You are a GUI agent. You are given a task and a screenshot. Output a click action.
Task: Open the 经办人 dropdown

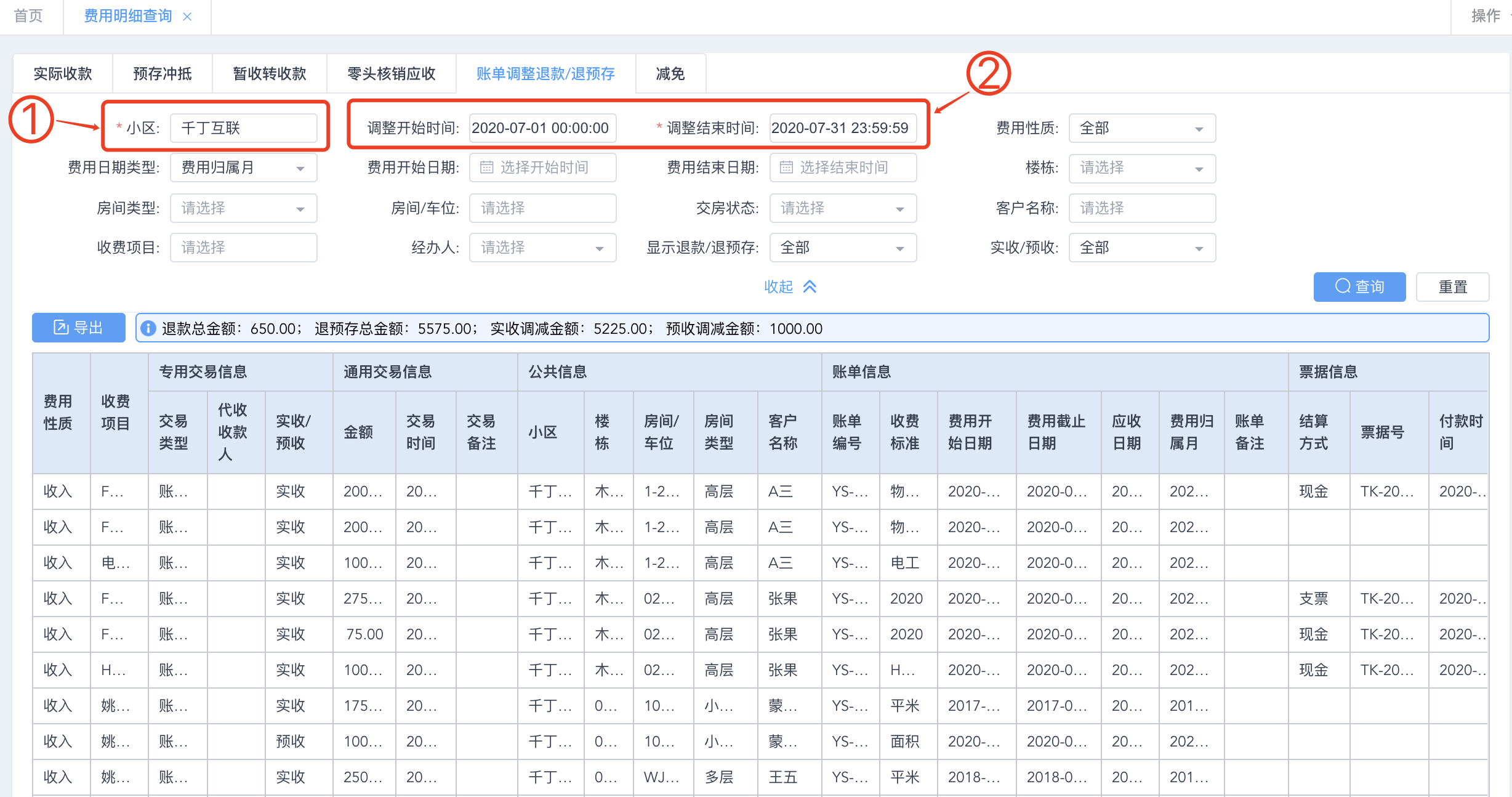[542, 248]
